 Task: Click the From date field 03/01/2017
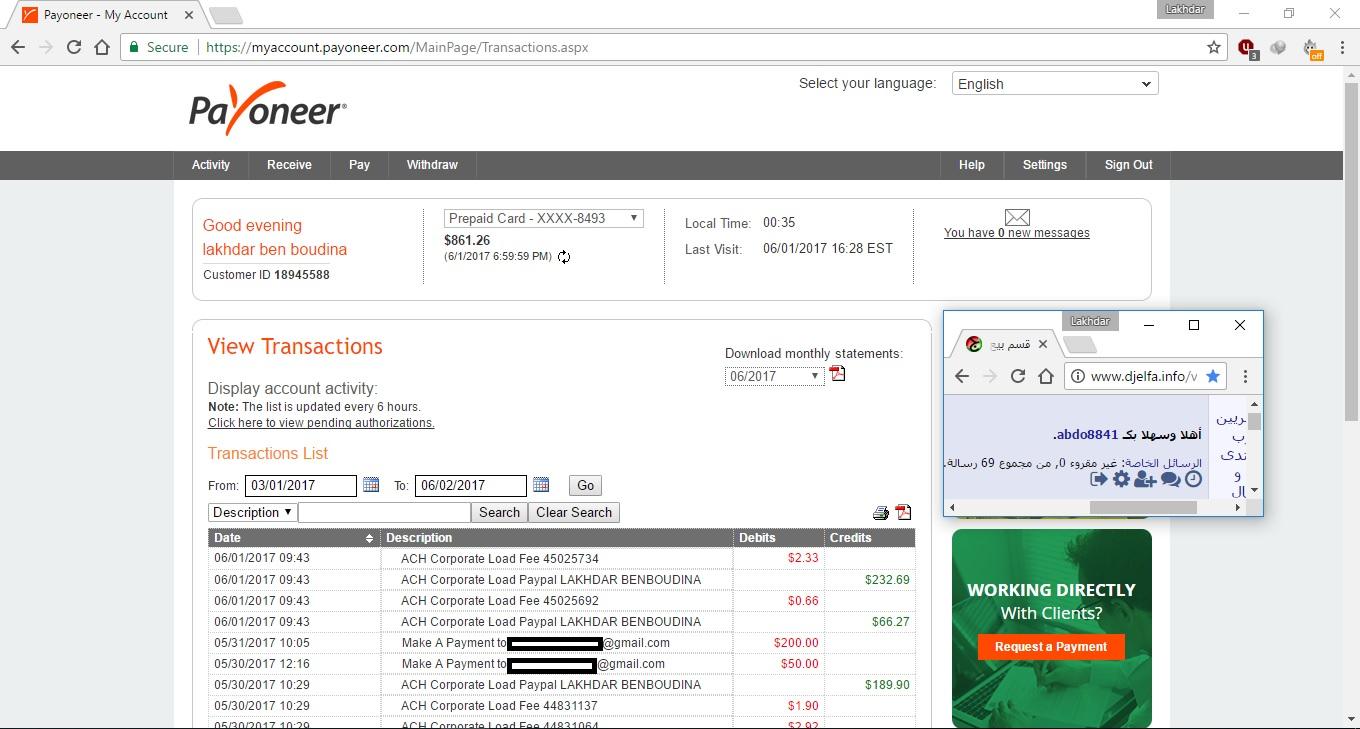(x=300, y=485)
